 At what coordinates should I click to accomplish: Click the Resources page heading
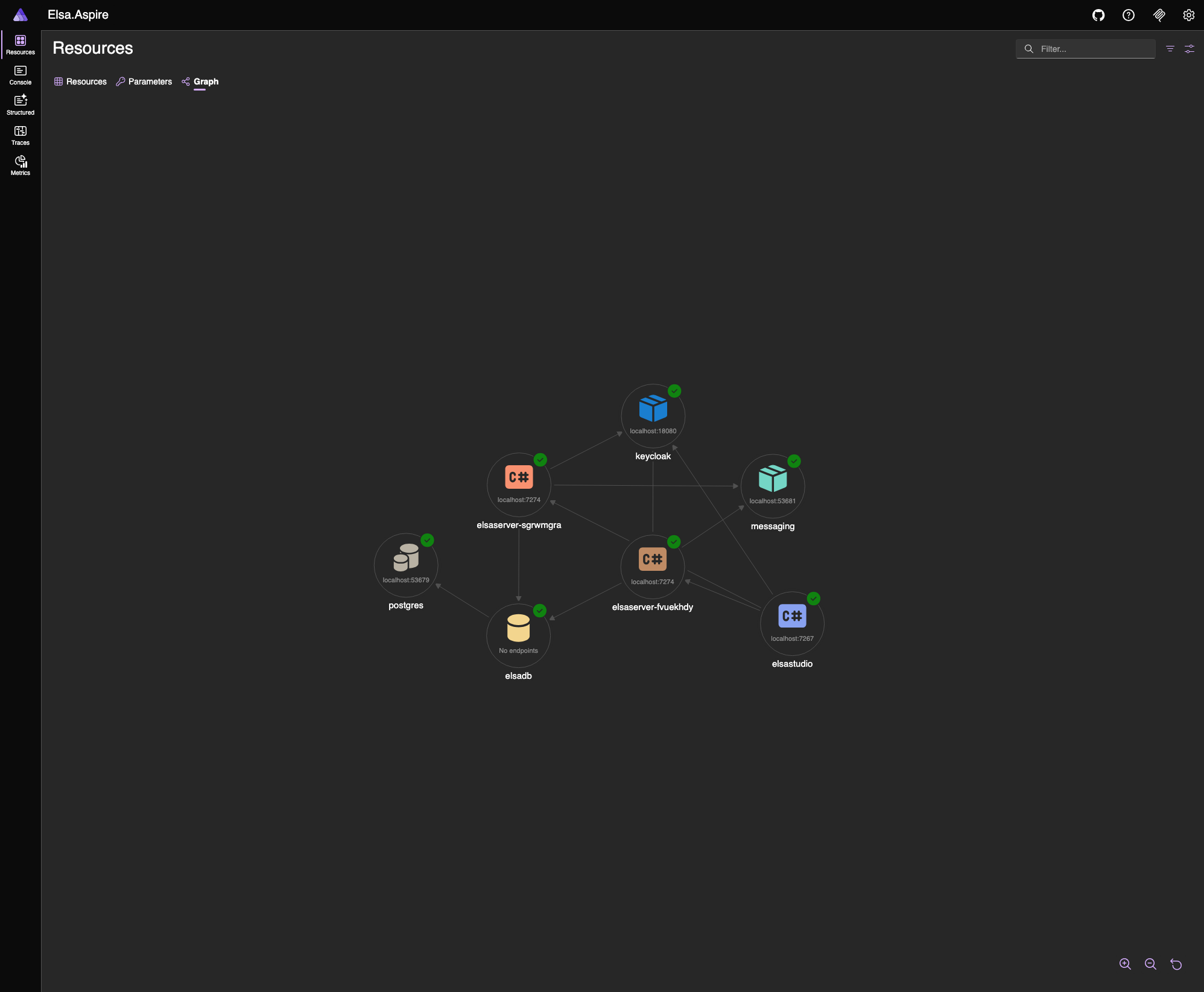click(93, 48)
